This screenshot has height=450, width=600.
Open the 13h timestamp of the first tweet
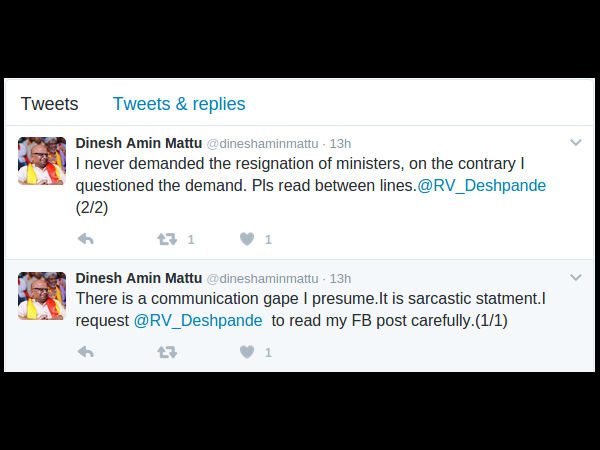(340, 143)
